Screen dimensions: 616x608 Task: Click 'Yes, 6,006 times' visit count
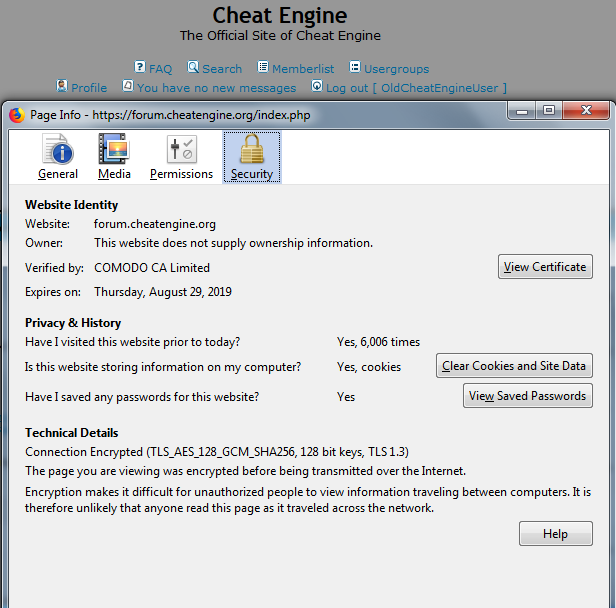coord(378,342)
